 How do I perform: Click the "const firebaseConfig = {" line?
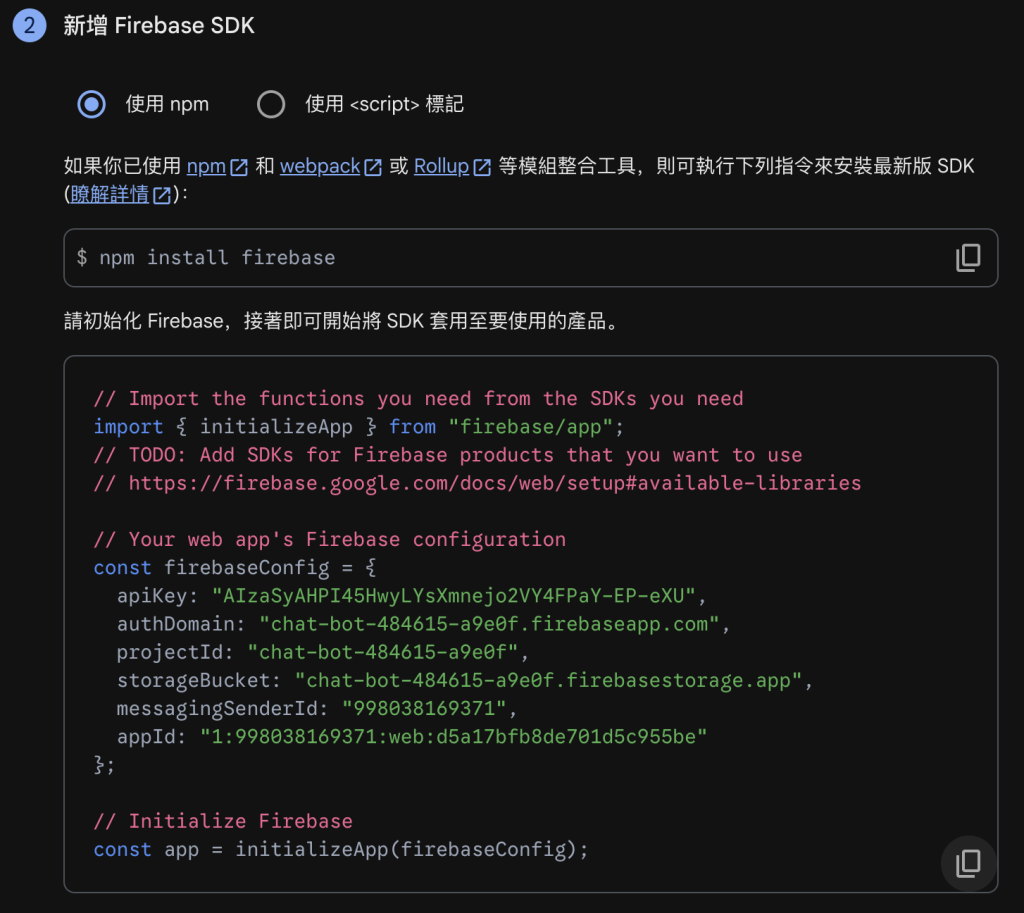pos(235,567)
